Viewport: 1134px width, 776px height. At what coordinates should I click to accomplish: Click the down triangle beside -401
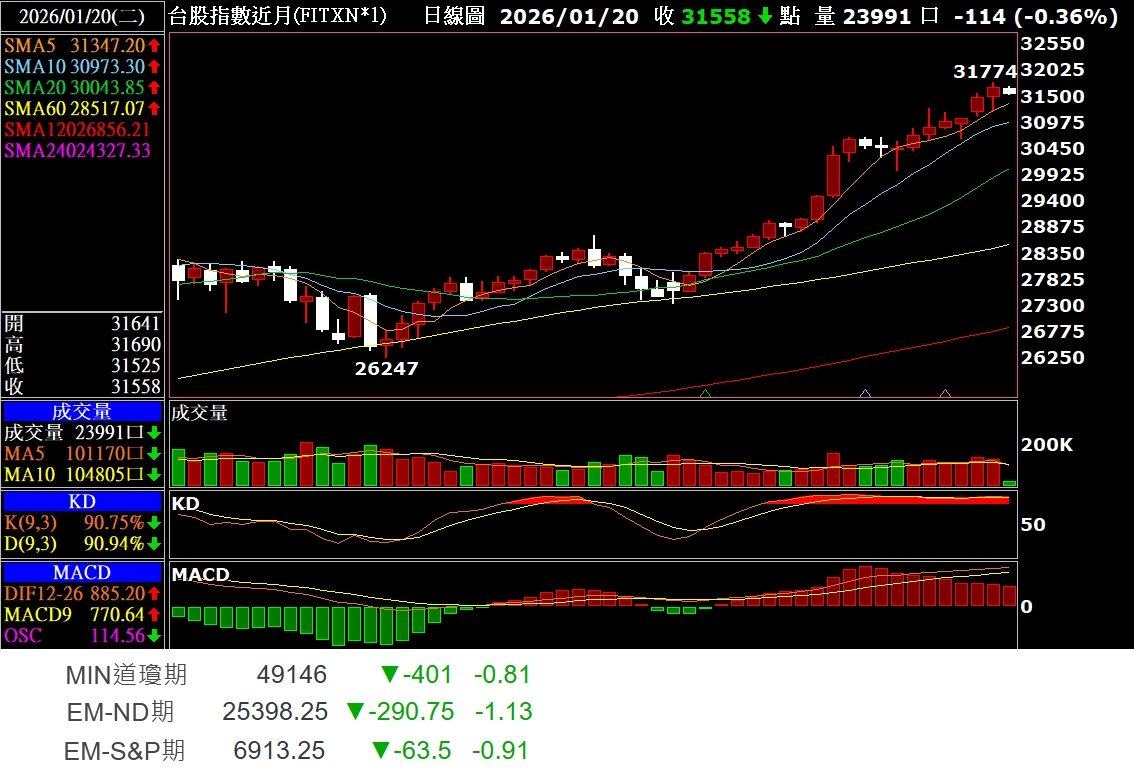[390, 675]
